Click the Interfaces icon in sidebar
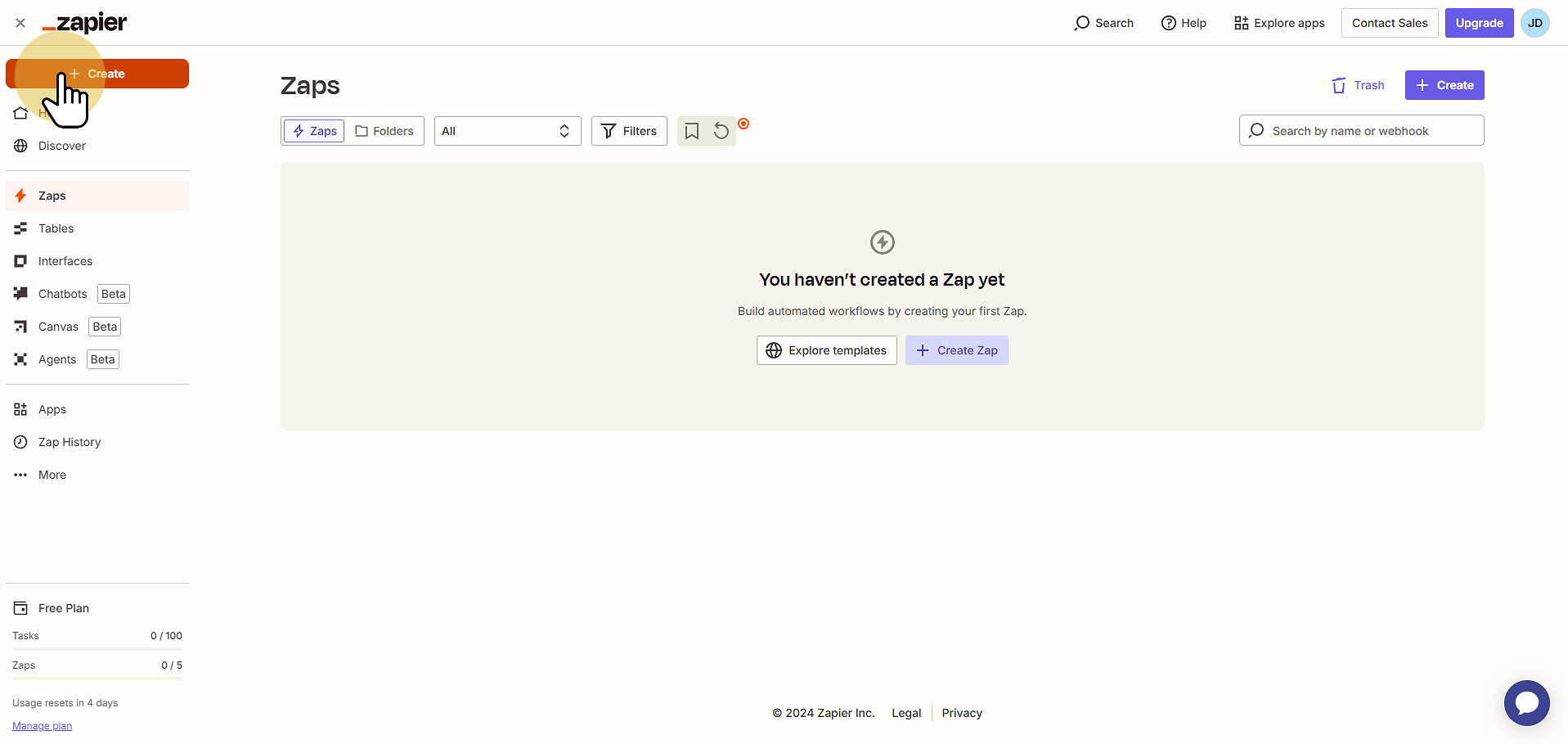The image size is (1568, 744). tap(20, 261)
